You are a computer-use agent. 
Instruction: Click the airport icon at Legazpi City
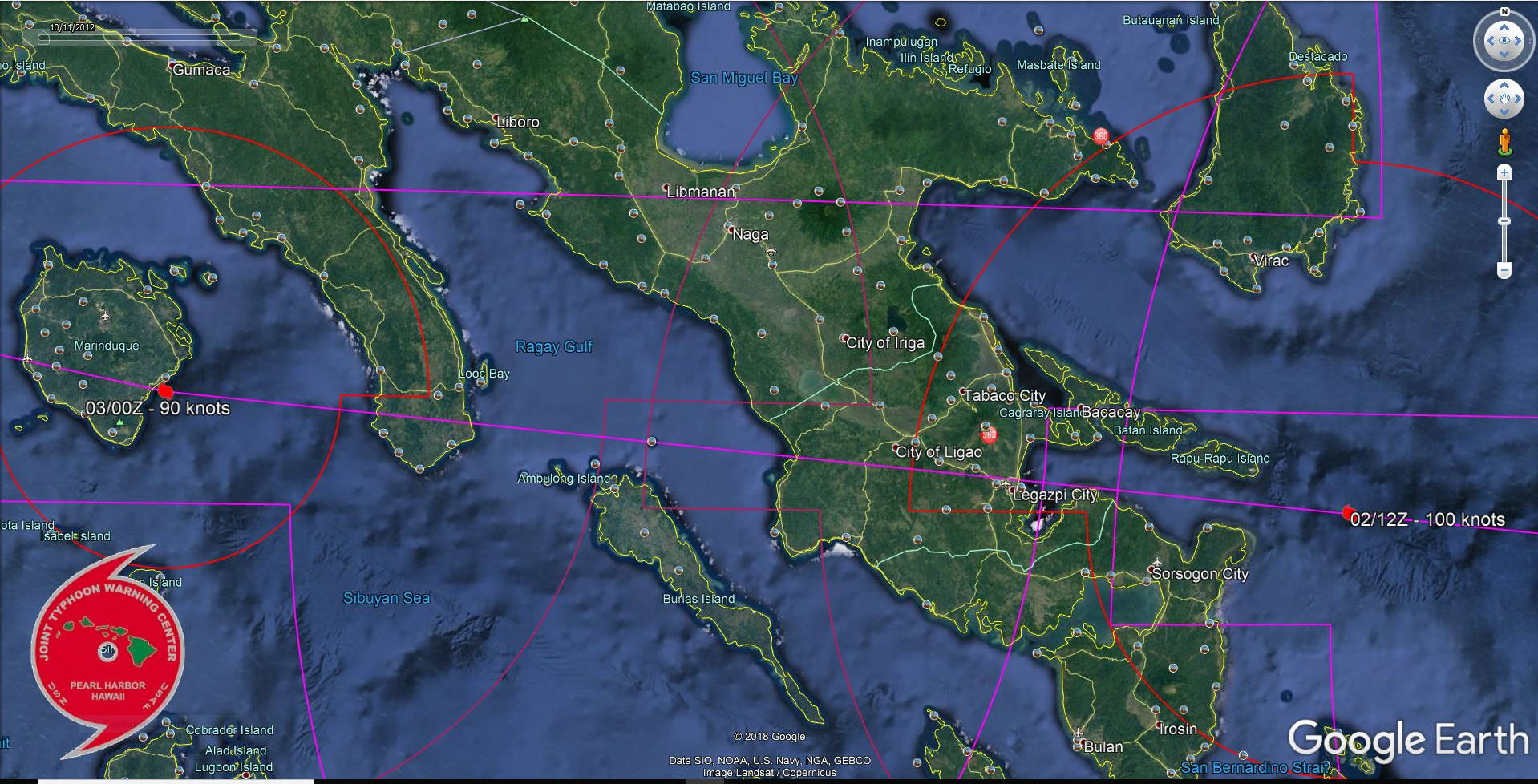(1006, 483)
